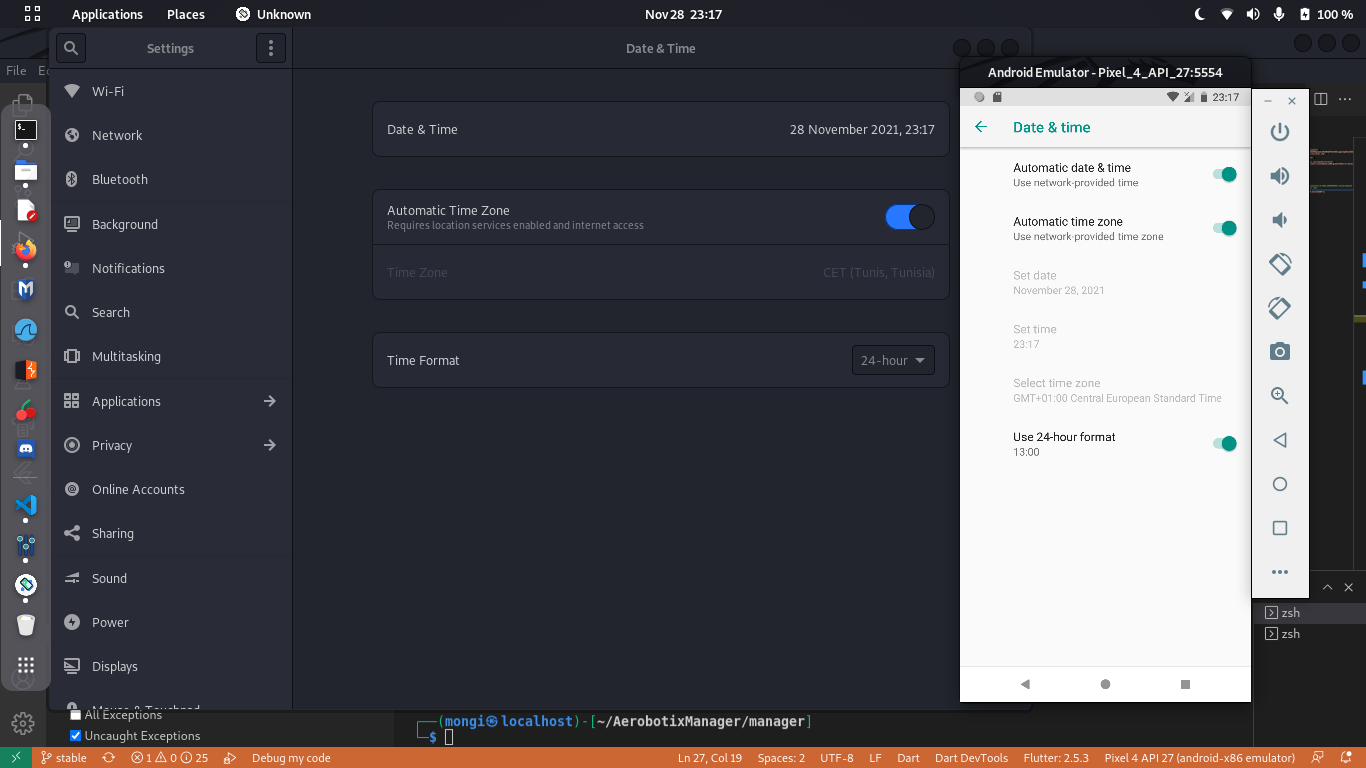1366x768 pixels.
Task: Lower emulator volume
Action: (x=1280, y=220)
